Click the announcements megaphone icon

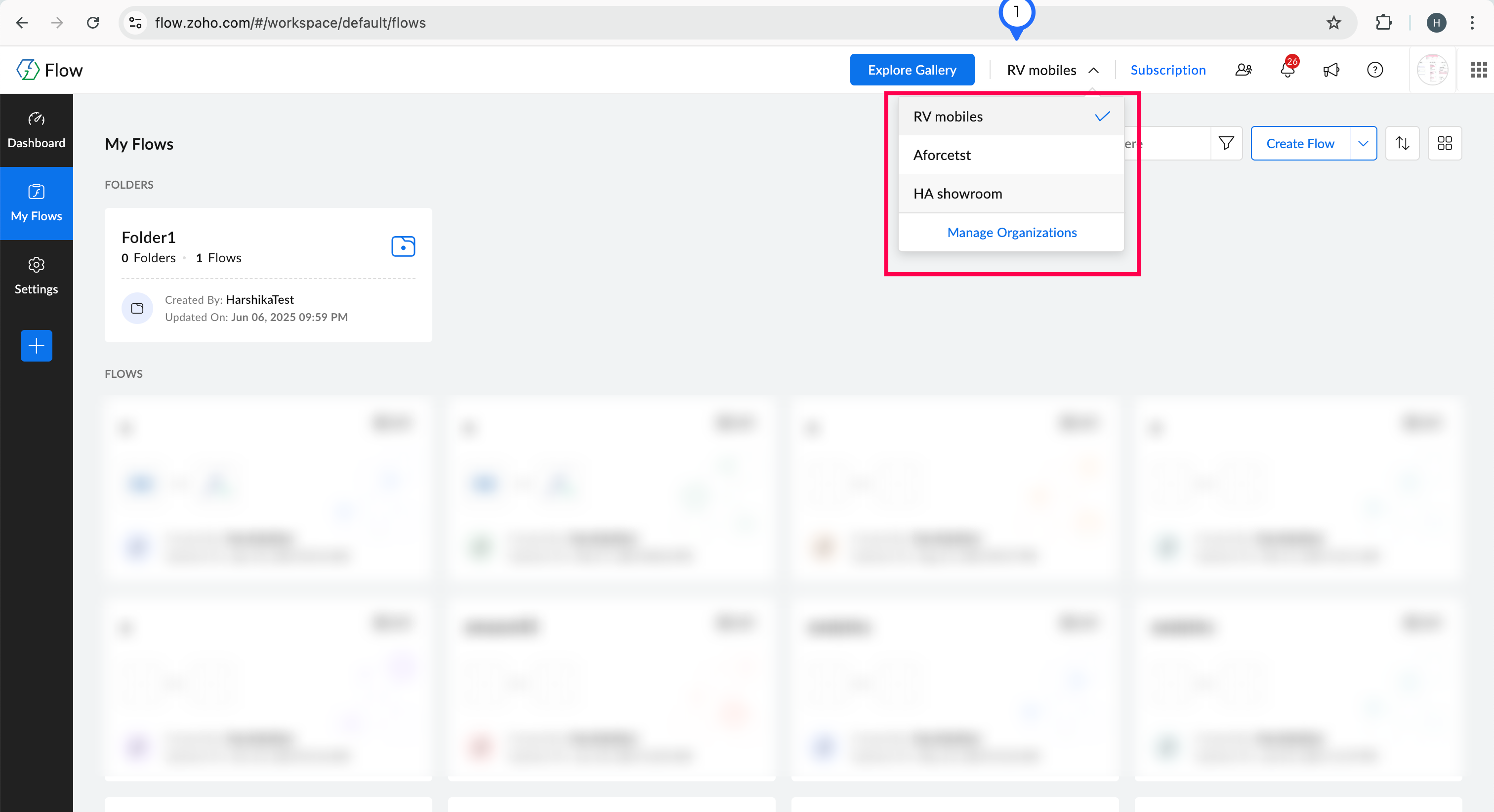pos(1331,70)
